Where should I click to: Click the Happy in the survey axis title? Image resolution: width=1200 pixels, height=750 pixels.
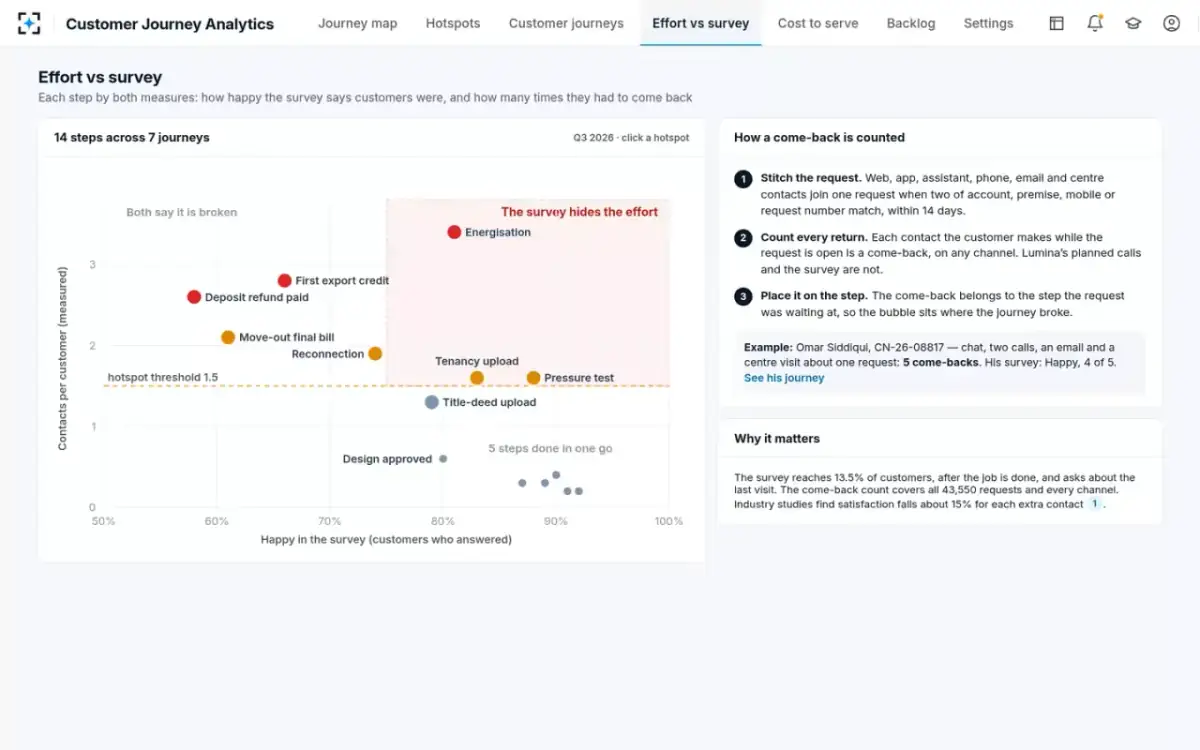coord(386,540)
